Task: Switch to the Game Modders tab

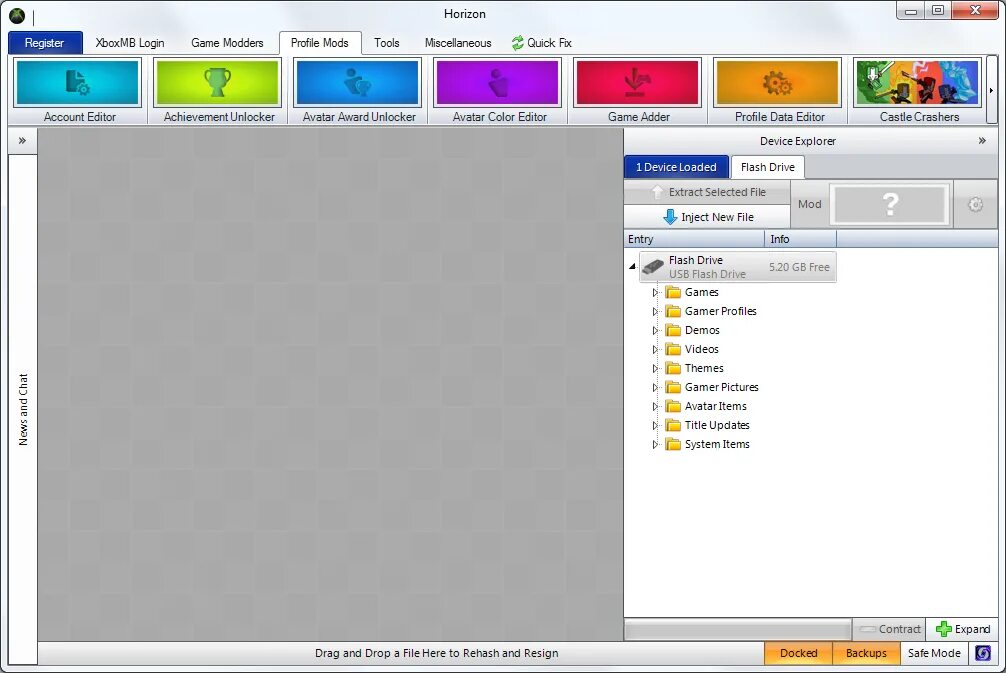Action: pyautogui.click(x=227, y=43)
